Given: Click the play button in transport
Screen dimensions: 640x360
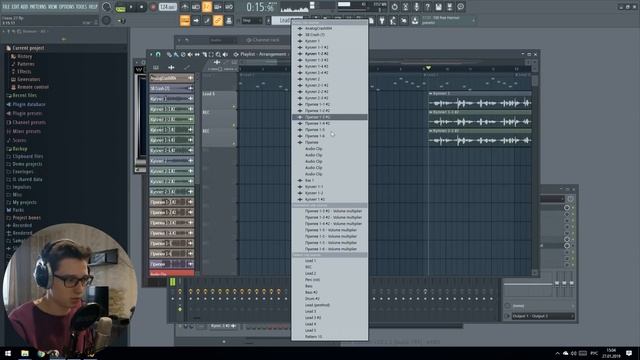Looking at the screenshot, I should [x=131, y=7].
